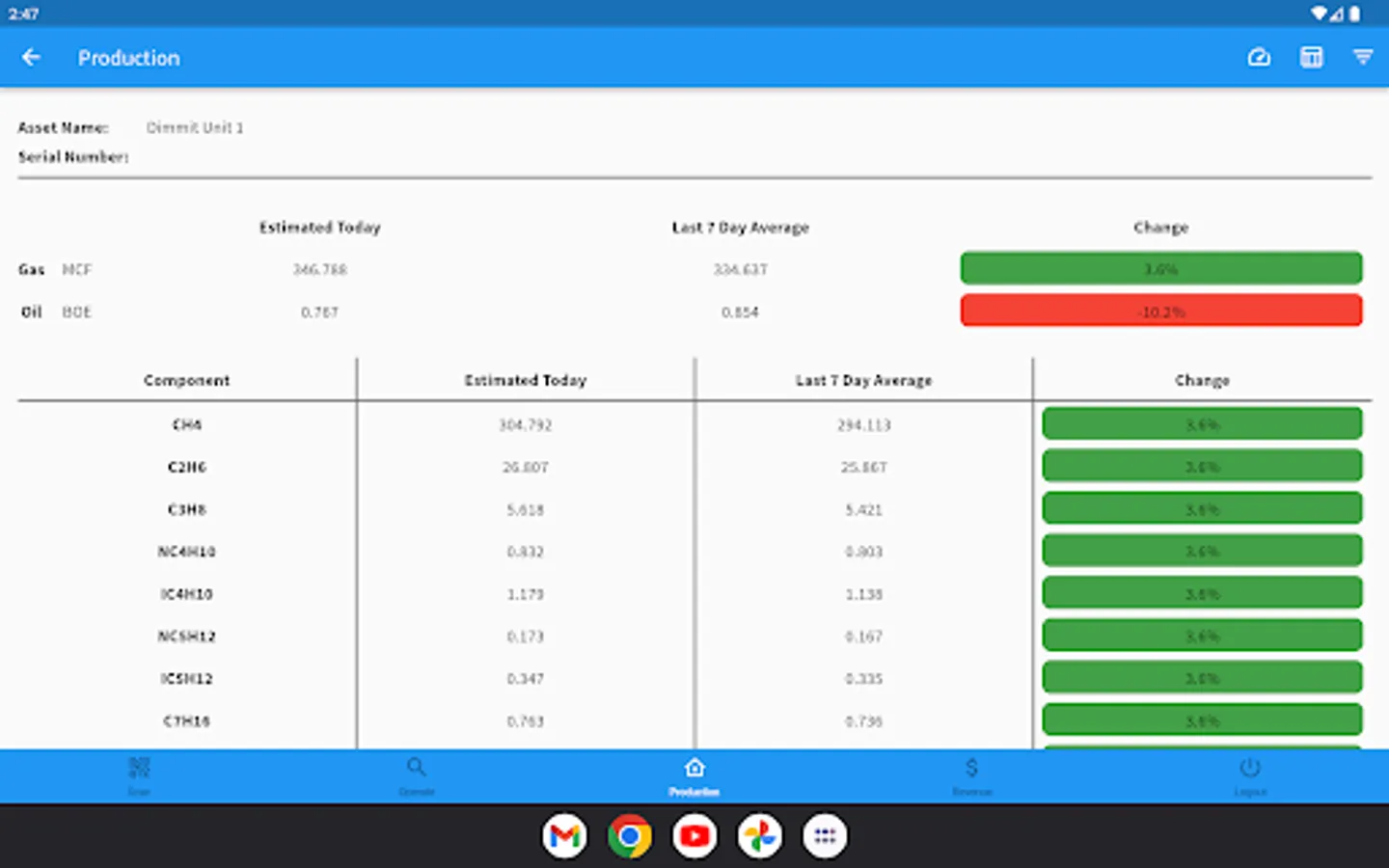Click Oil 7 day average value 0.854
This screenshot has width=1389, height=868.
coord(741,312)
